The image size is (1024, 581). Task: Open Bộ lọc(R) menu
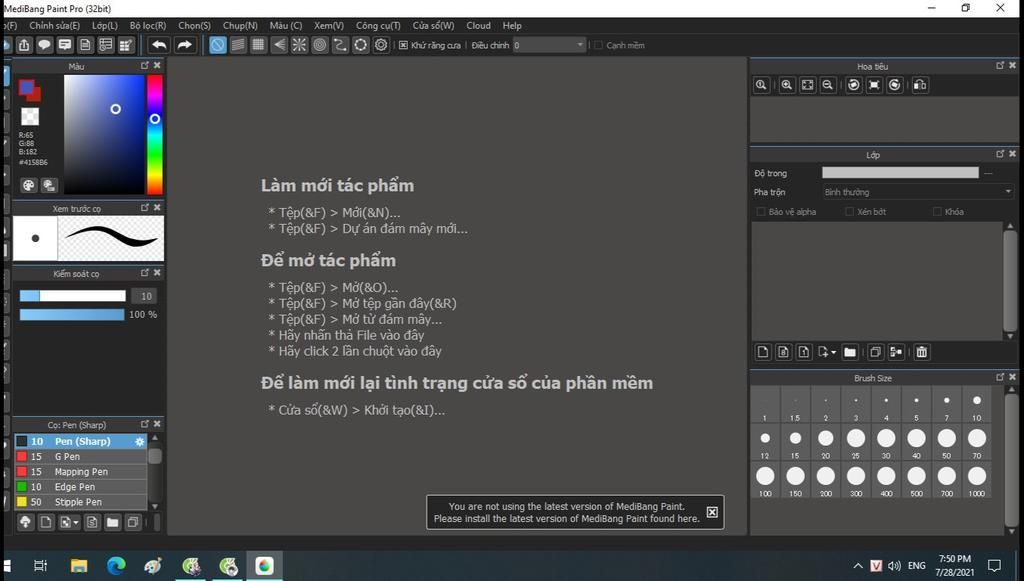pos(148,25)
